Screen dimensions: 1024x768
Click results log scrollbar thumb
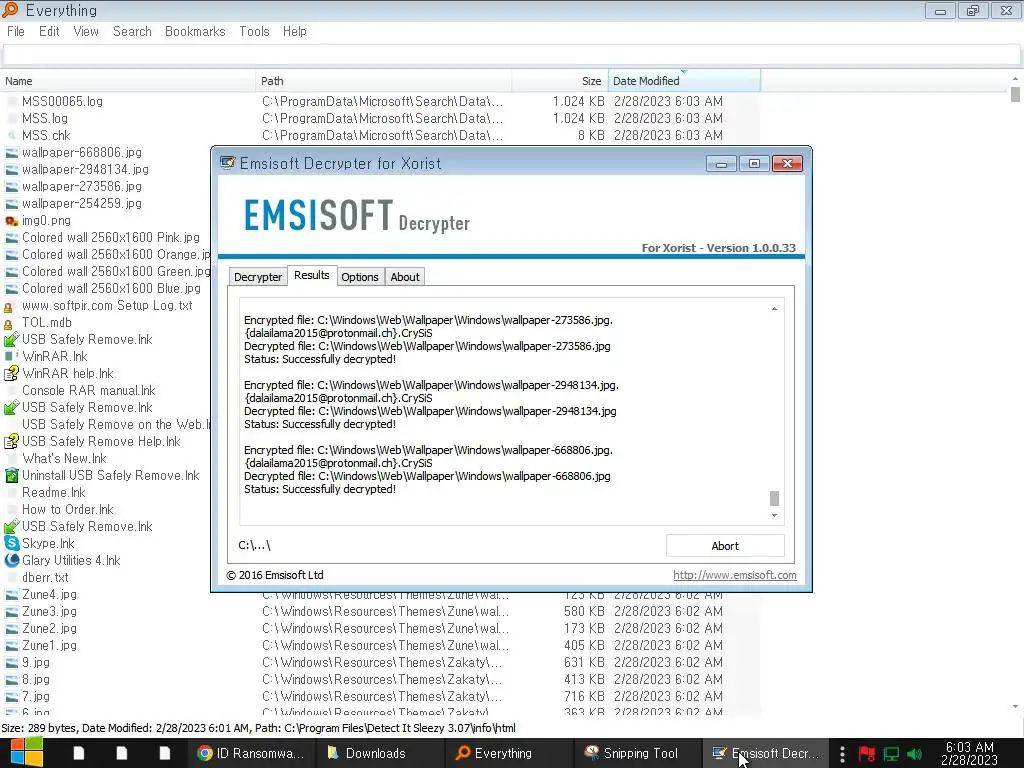coord(775,498)
